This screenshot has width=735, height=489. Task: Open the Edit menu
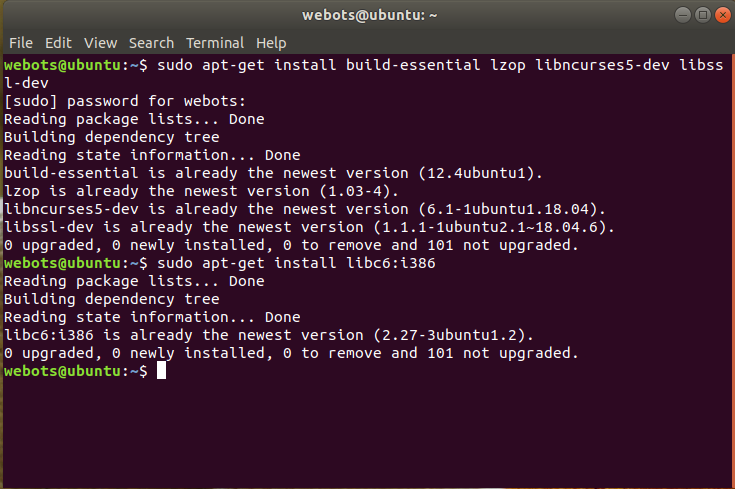[x=58, y=43]
